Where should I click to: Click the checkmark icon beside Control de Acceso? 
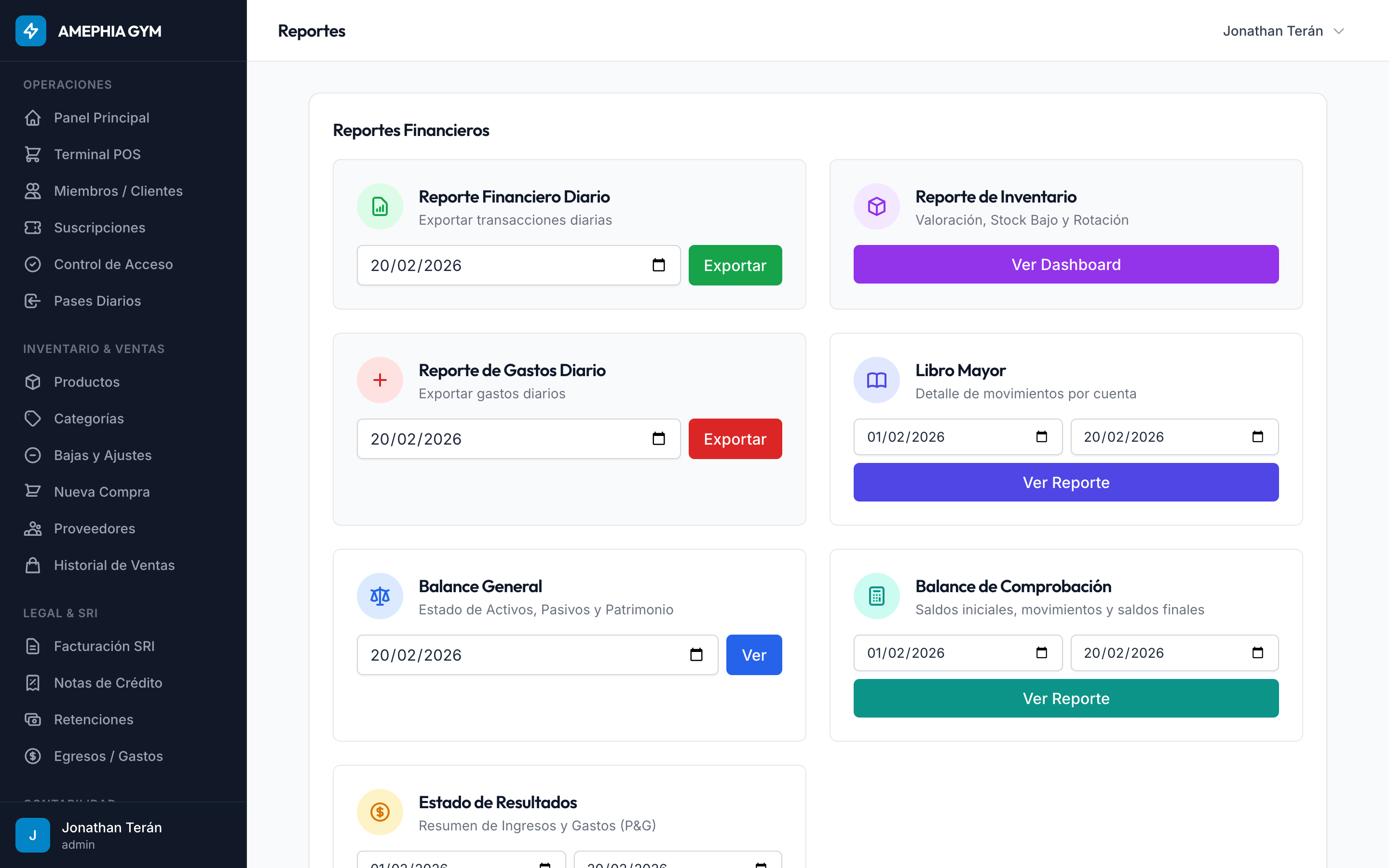pos(33,265)
